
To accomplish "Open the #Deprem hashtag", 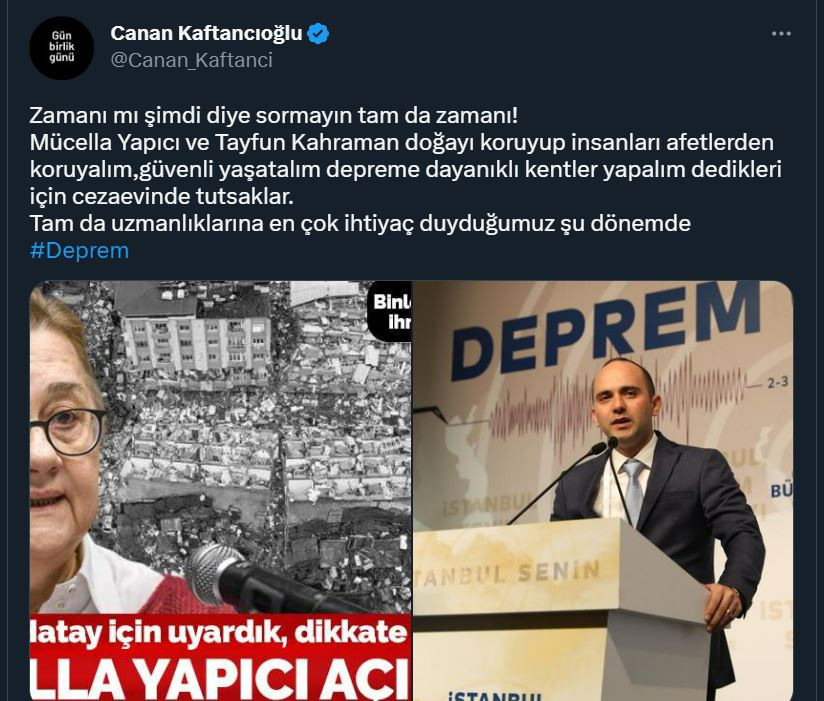I will pyautogui.click(x=79, y=251).
